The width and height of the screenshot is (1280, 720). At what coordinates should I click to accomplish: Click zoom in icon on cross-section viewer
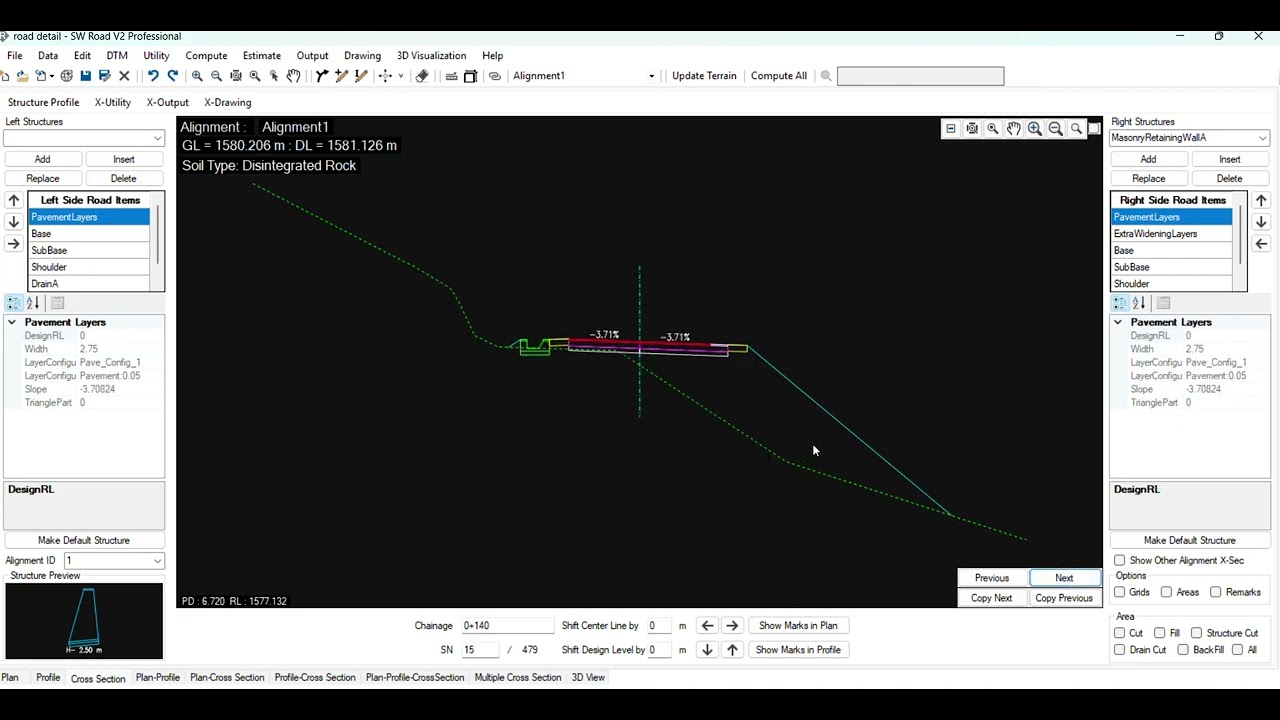(1035, 129)
